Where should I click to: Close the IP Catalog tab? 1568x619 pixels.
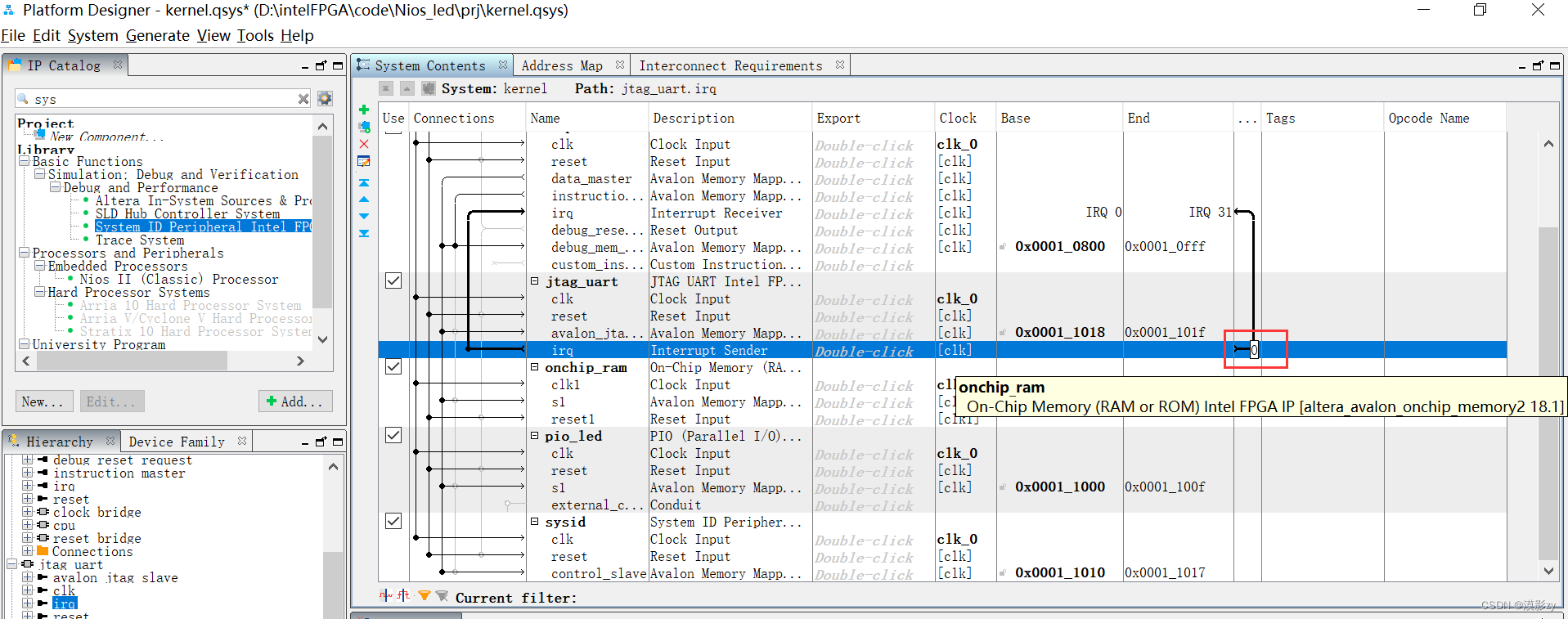pyautogui.click(x=118, y=65)
